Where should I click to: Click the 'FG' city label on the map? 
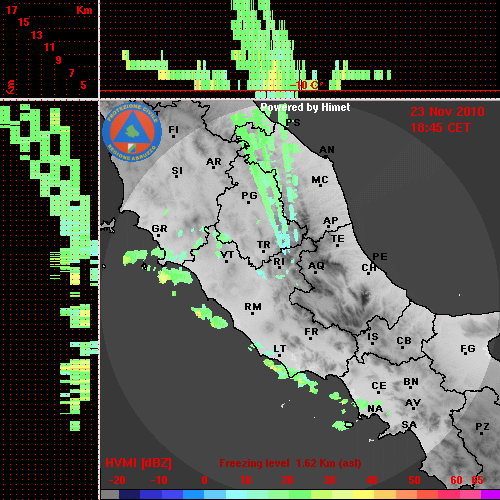468,349
